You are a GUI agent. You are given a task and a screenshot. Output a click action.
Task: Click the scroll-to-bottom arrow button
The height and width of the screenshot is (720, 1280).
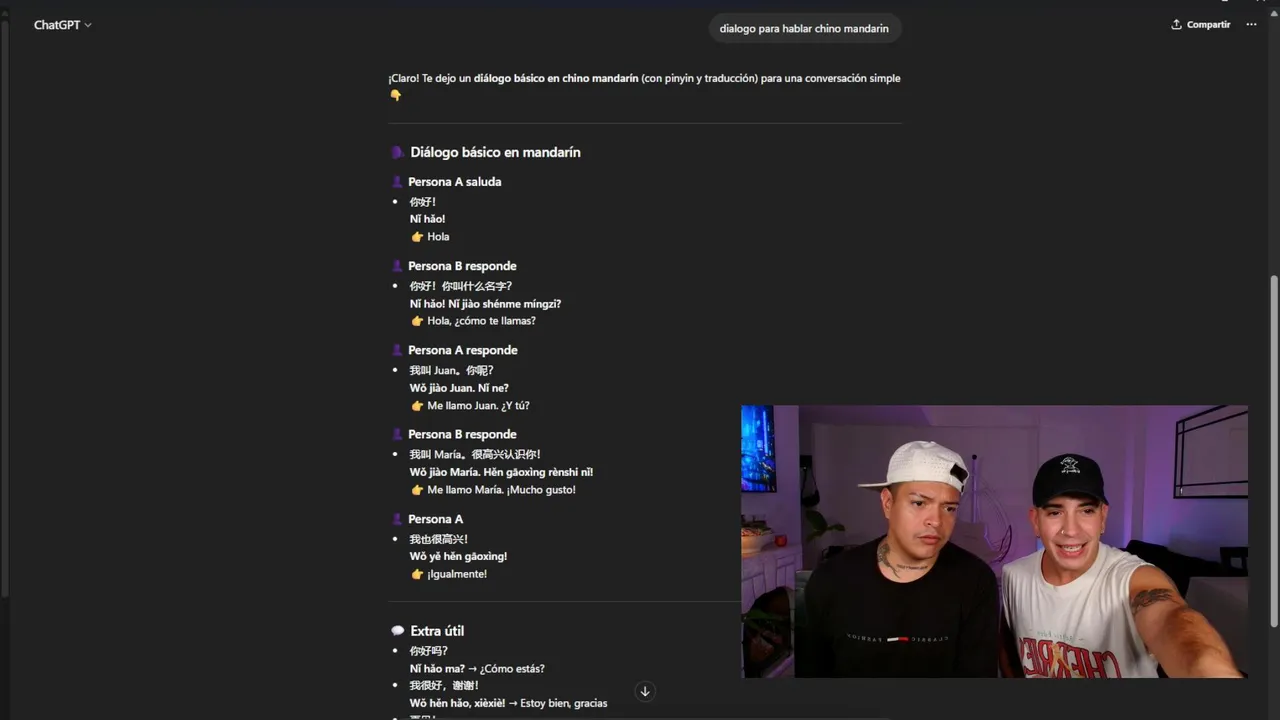tap(645, 691)
